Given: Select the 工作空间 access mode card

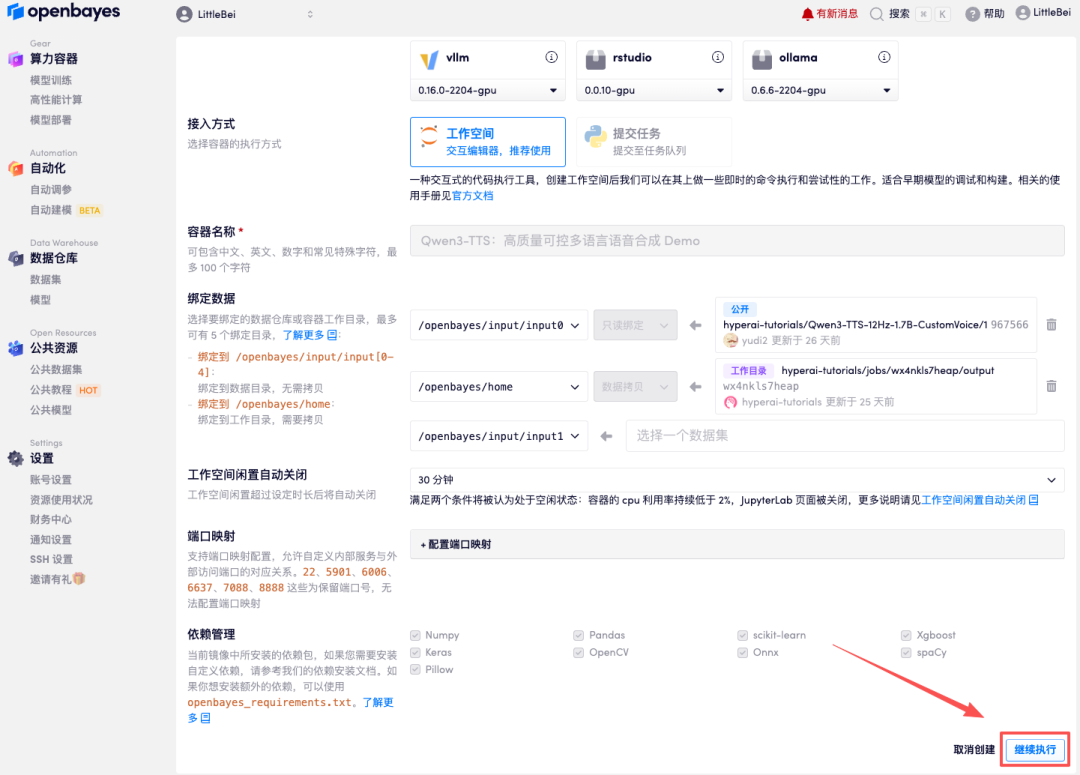Looking at the screenshot, I should click(x=488, y=142).
